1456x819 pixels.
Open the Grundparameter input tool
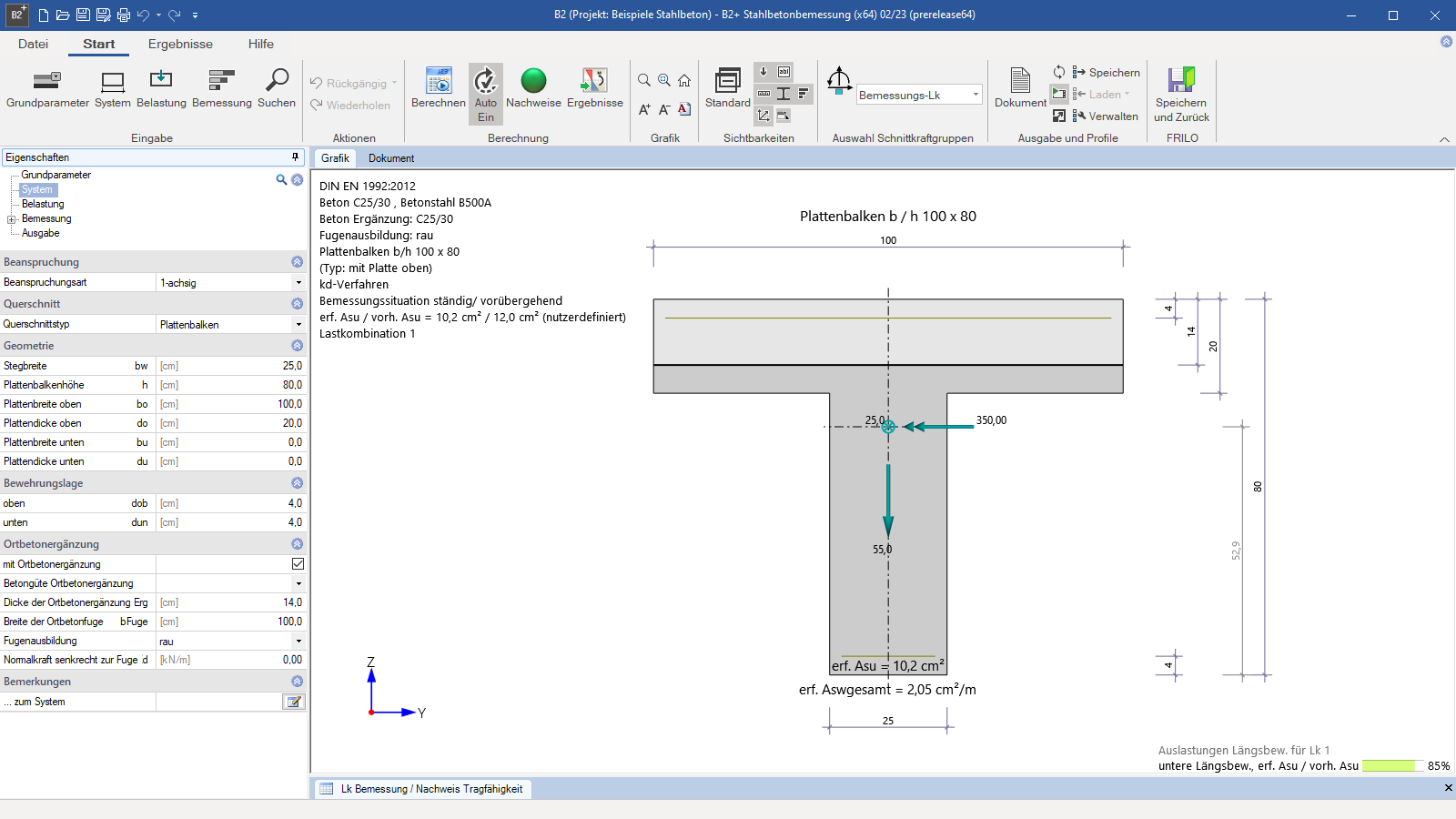click(x=47, y=89)
